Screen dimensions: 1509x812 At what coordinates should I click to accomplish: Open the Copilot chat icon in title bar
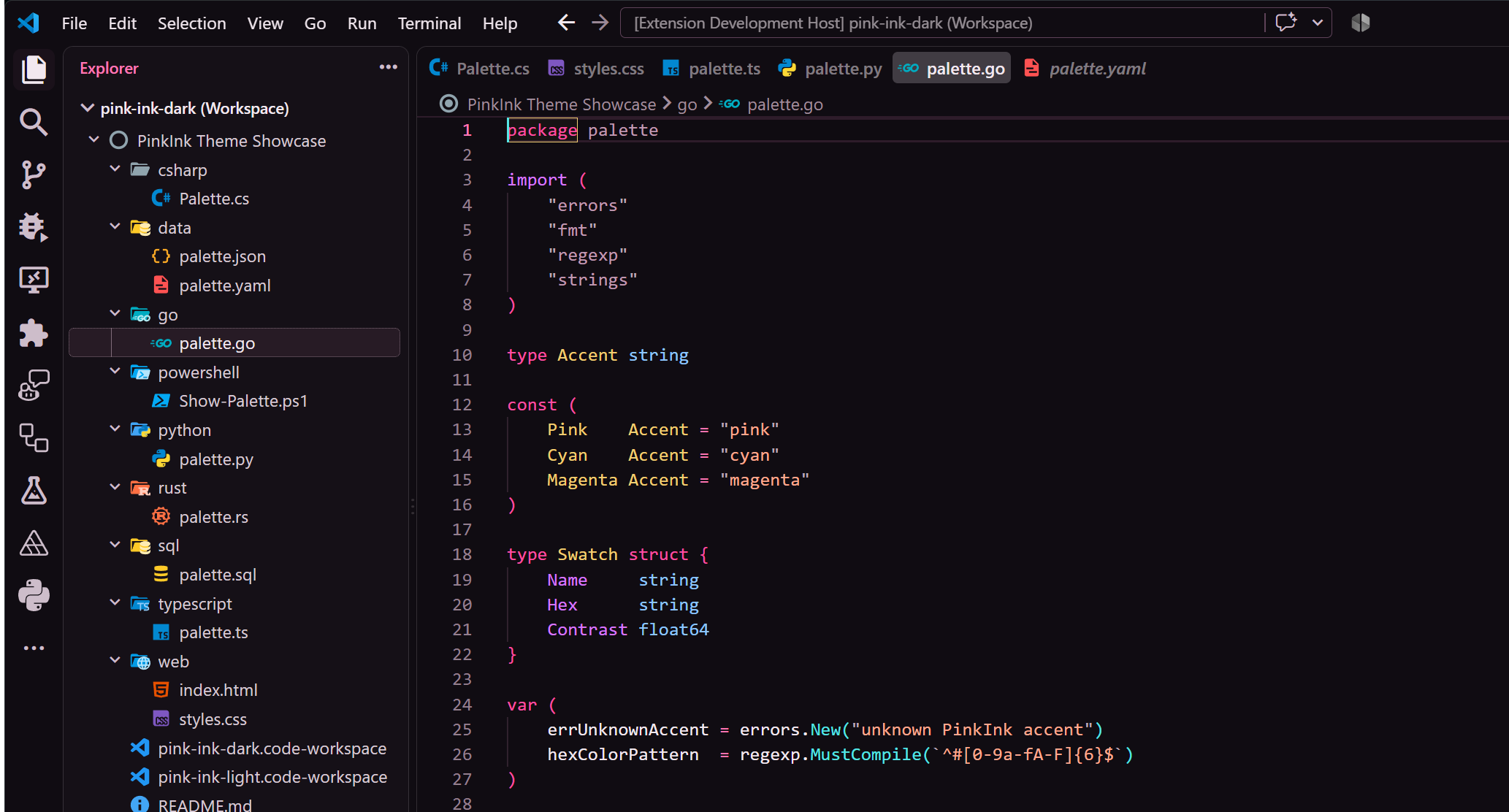tap(1286, 23)
